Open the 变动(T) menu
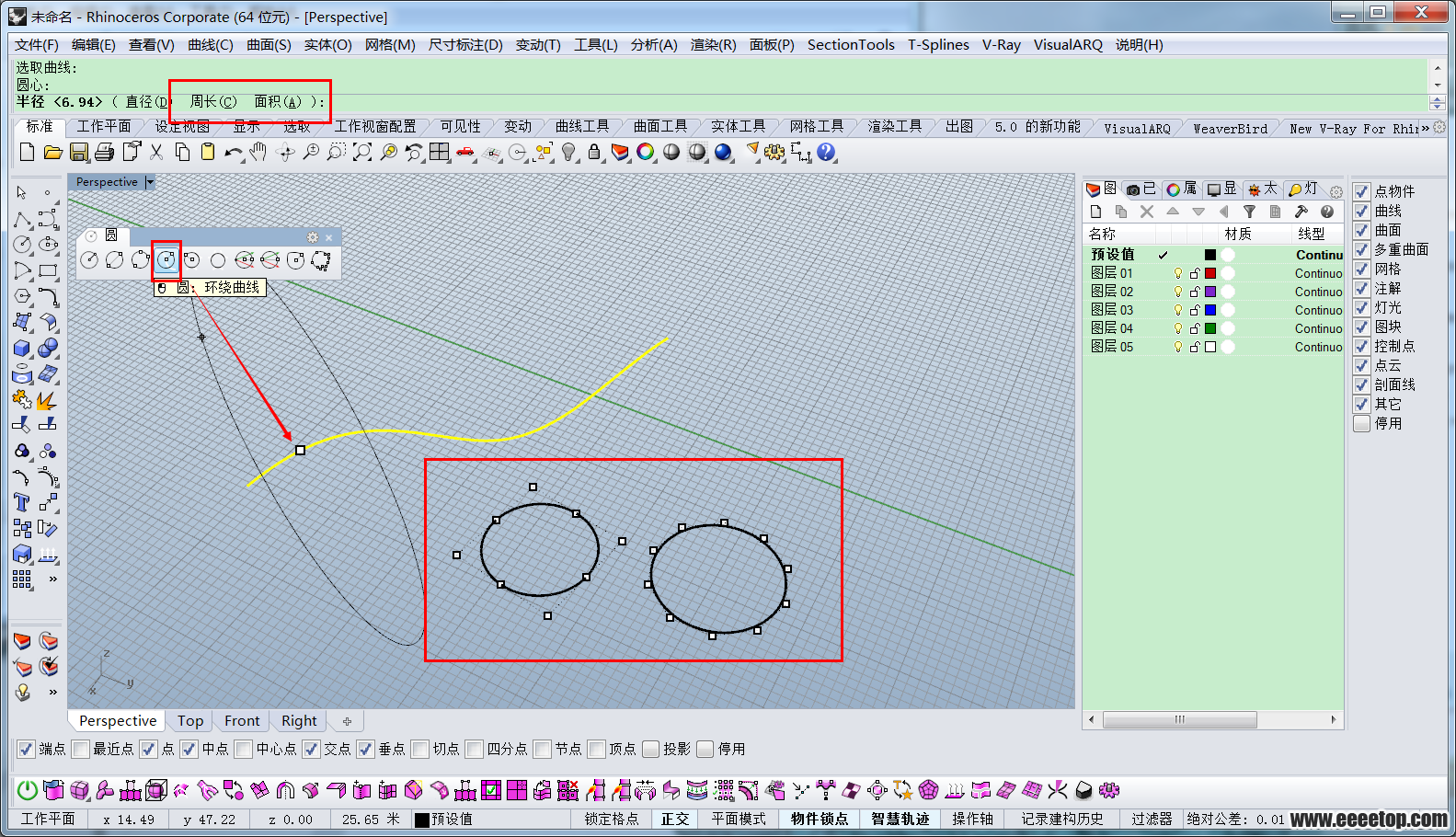Image resolution: width=1456 pixels, height=837 pixels. click(x=538, y=44)
